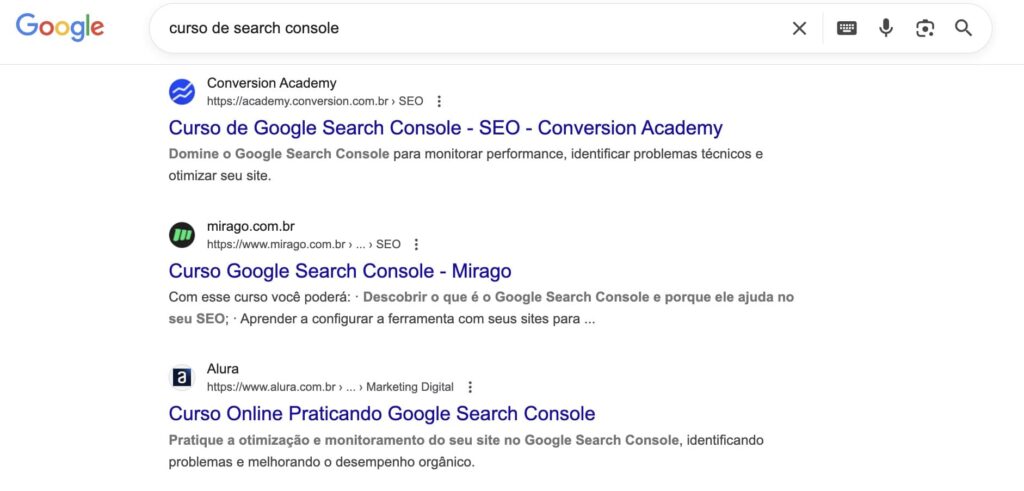Click the mirago.com.br site favicon

tap(182, 235)
